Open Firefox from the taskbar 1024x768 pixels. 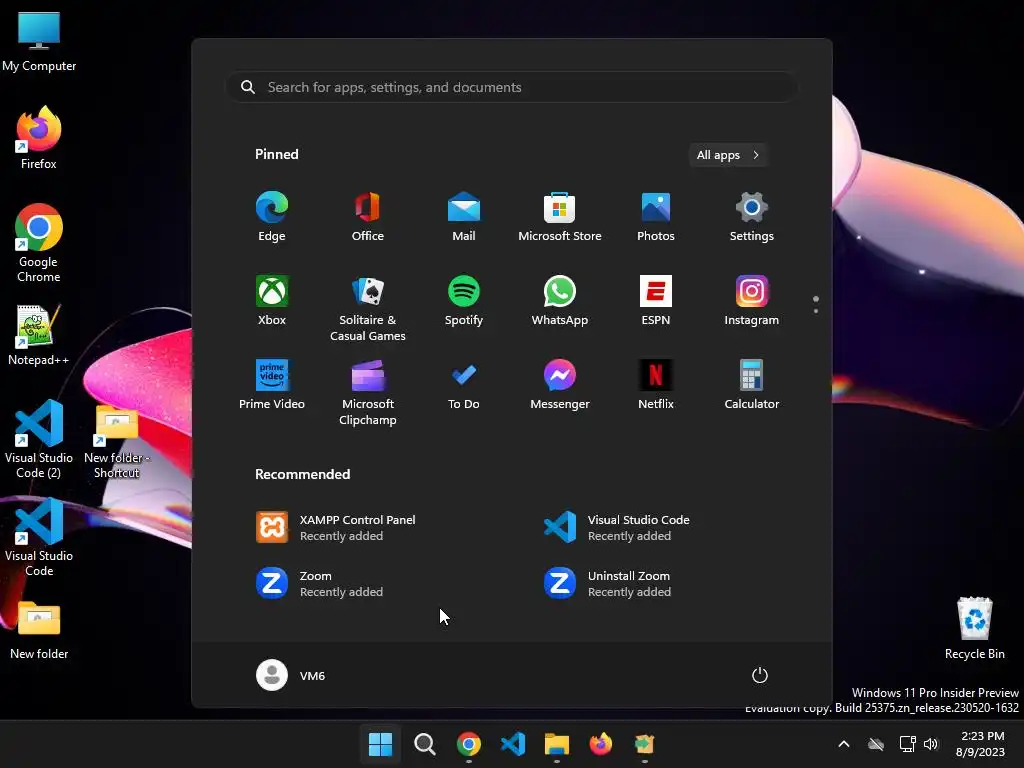[600, 744]
